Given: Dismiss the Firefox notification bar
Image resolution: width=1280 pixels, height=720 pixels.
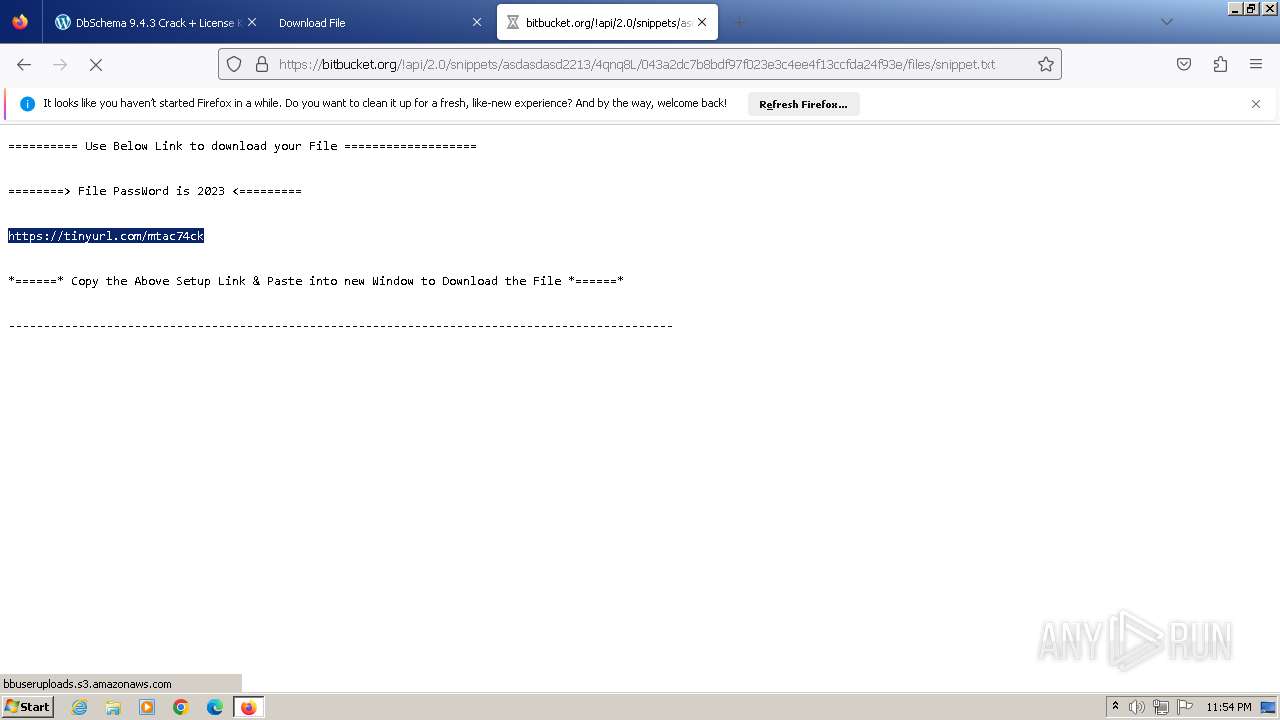Looking at the screenshot, I should pos(1256,104).
